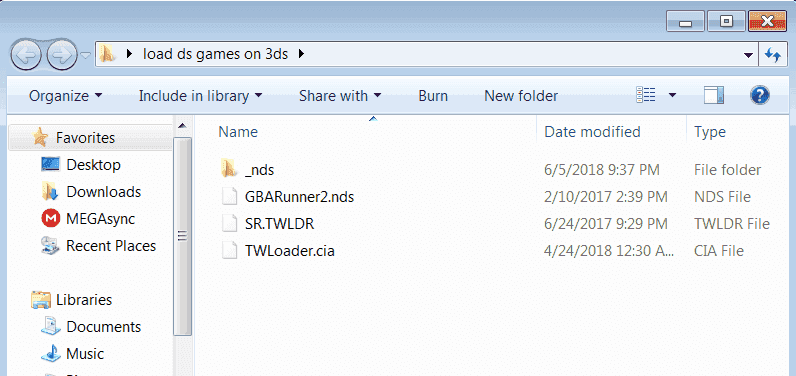Toggle the preview pane
The image size is (796, 376).
click(714, 95)
